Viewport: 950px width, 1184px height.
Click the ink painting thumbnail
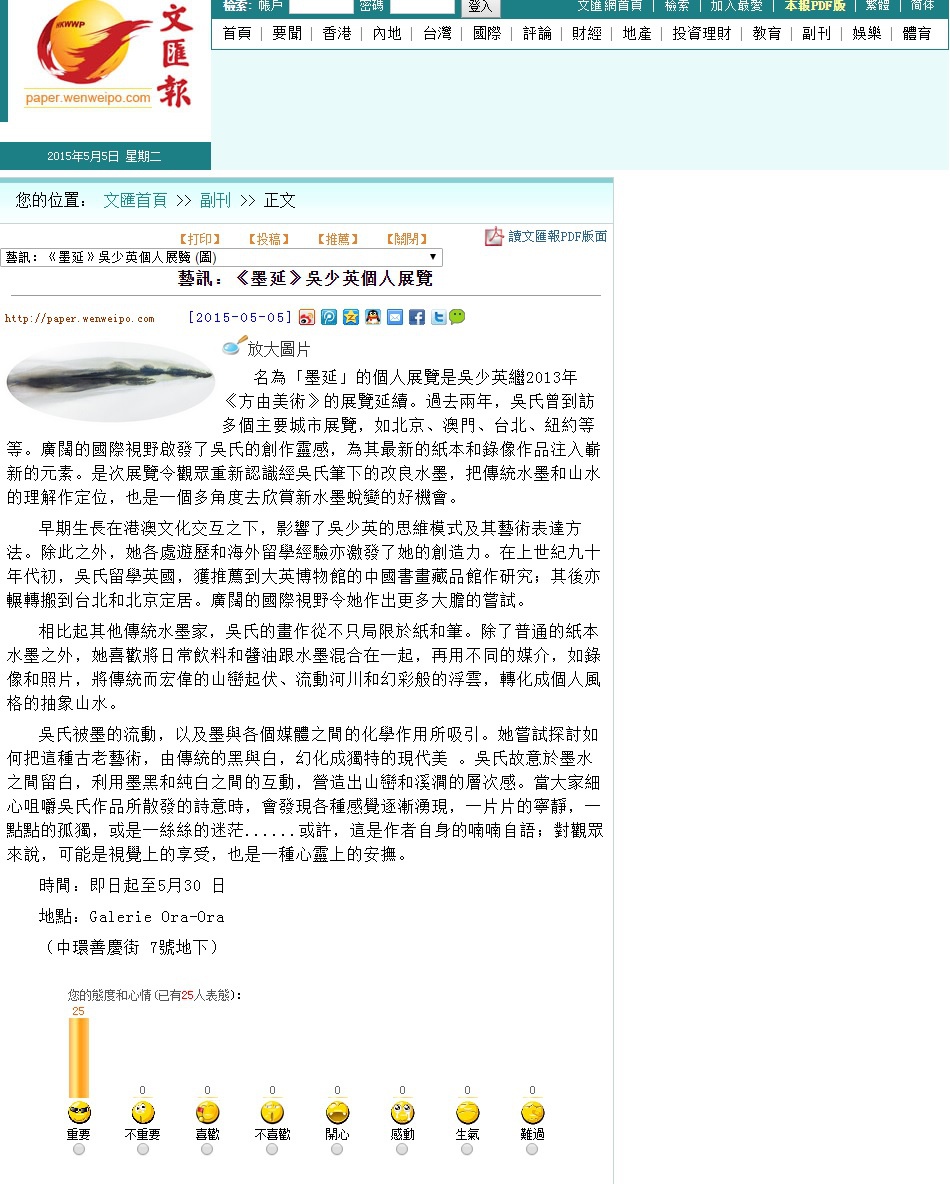point(111,381)
